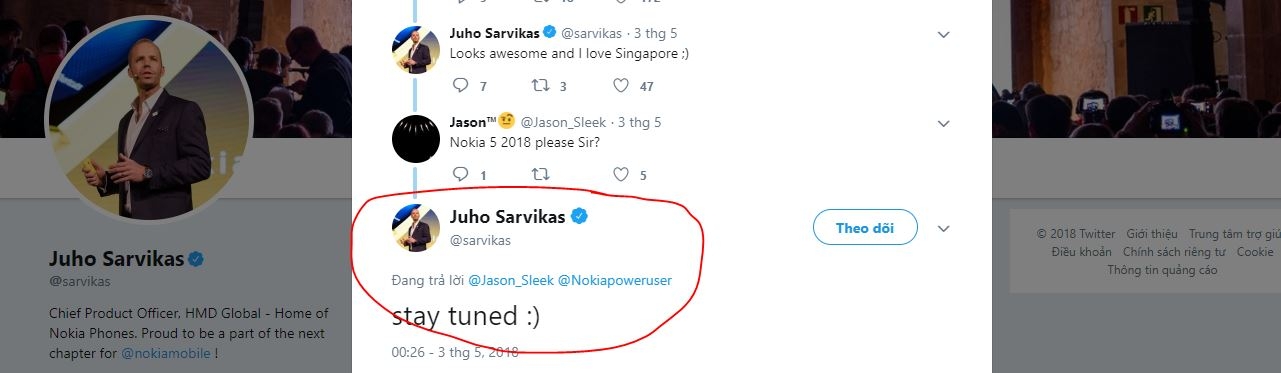The height and width of the screenshot is (373, 1281).
Task: Open the Điều khoản footer link
Action: 1082,252
